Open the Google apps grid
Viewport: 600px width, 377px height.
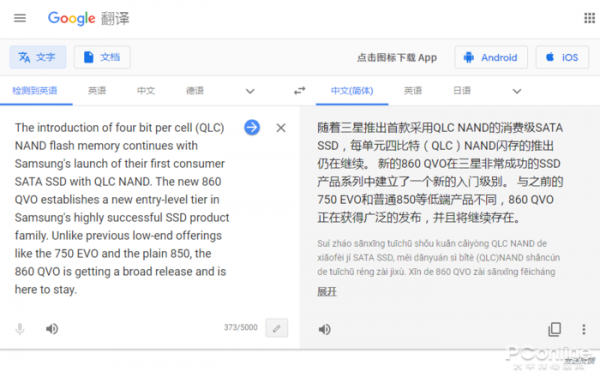click(x=589, y=18)
